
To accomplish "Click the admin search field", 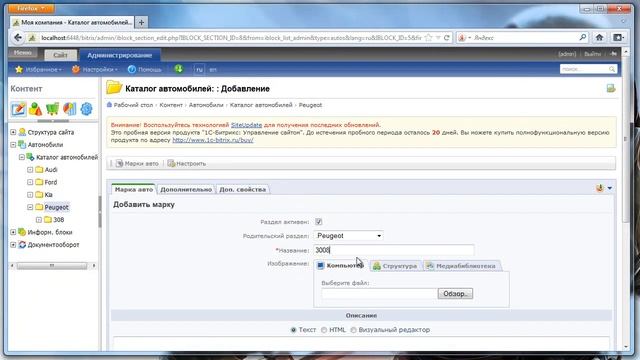I will (x=589, y=69).
